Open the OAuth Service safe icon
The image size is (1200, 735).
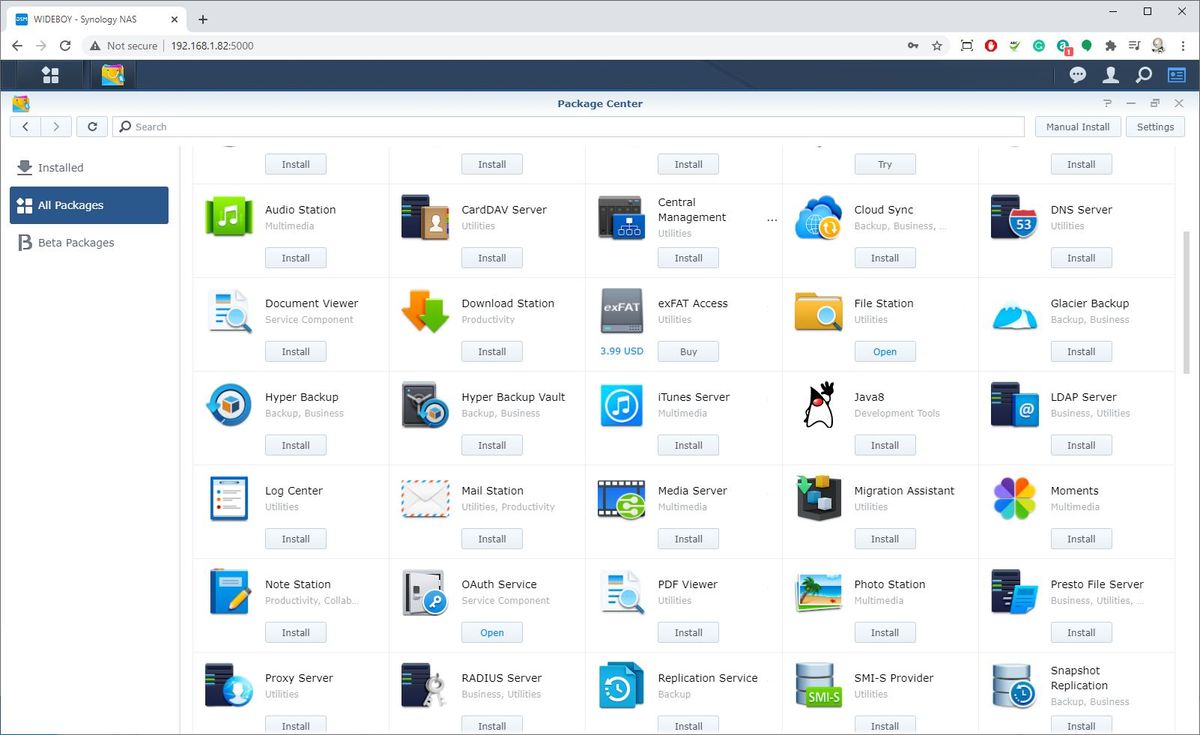point(425,592)
